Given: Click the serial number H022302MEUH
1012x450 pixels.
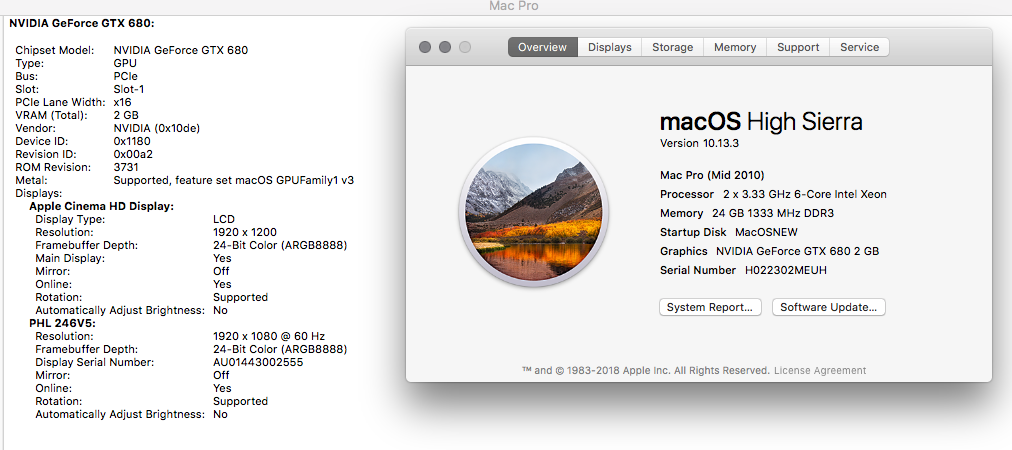Looking at the screenshot, I should (785, 271).
